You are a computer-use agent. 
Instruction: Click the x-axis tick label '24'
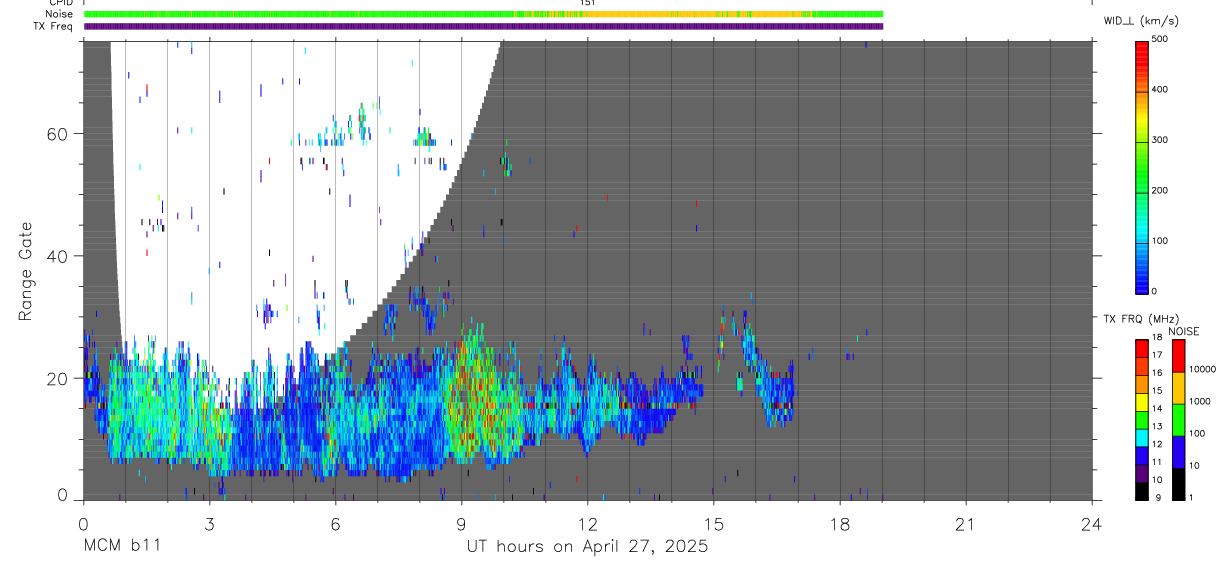click(1092, 524)
